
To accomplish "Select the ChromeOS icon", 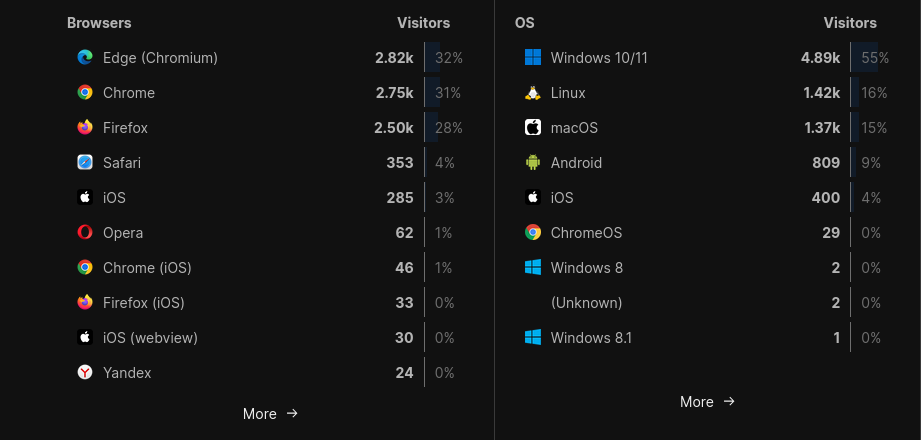I will click(x=533, y=233).
